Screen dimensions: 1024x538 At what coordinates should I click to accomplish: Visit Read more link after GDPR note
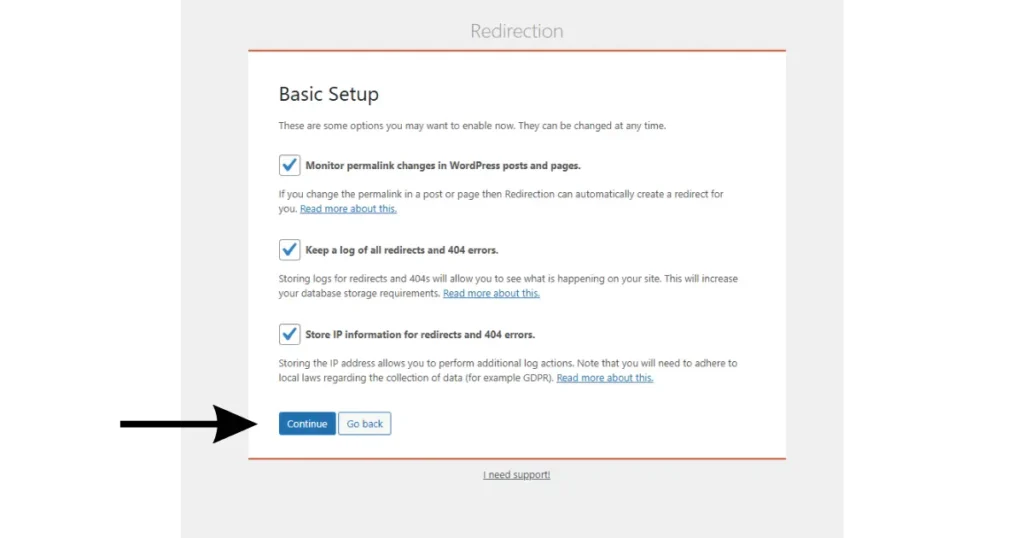tap(604, 378)
